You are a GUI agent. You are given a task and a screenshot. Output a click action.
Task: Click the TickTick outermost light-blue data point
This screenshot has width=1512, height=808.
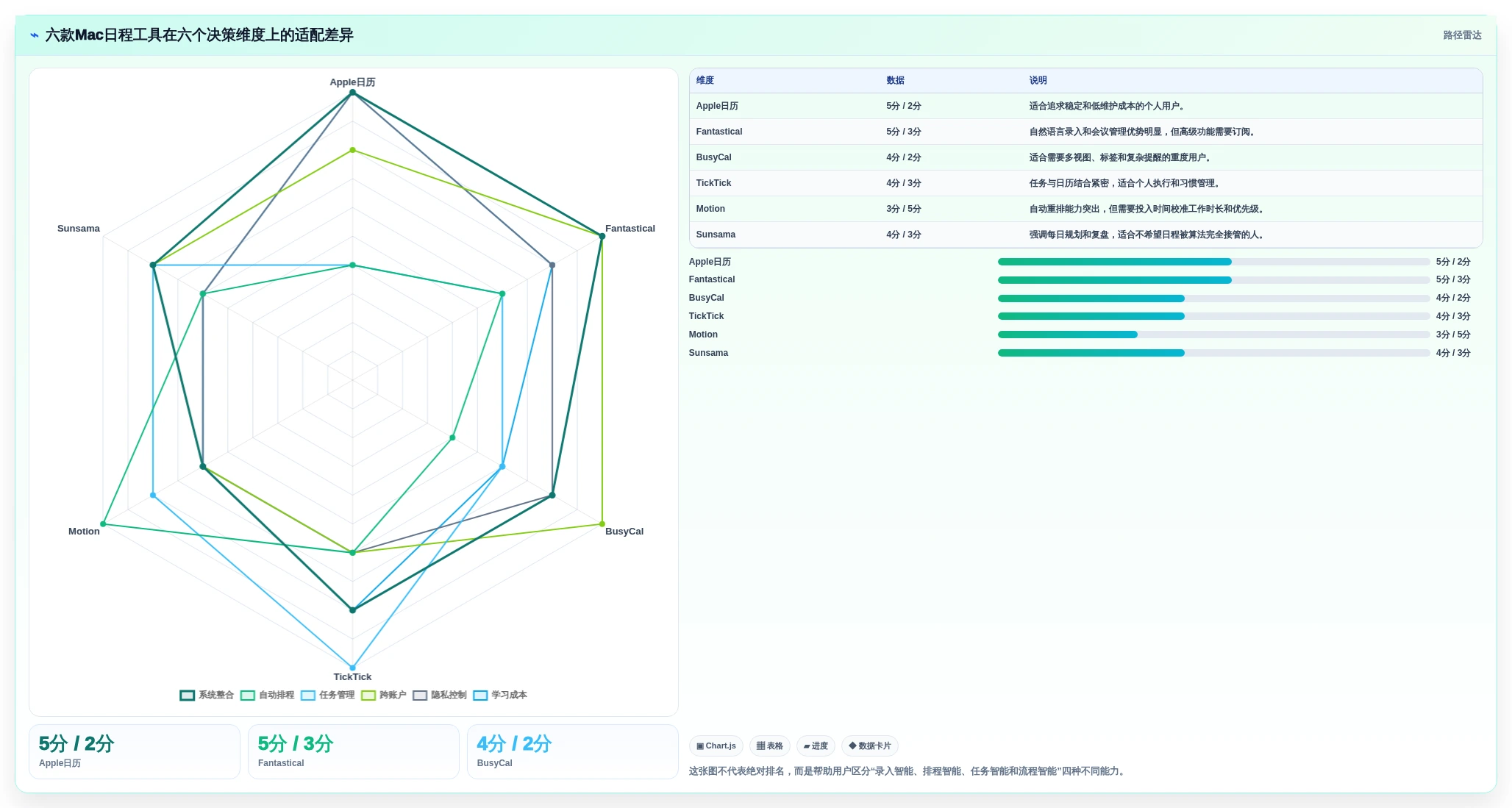[x=352, y=668]
